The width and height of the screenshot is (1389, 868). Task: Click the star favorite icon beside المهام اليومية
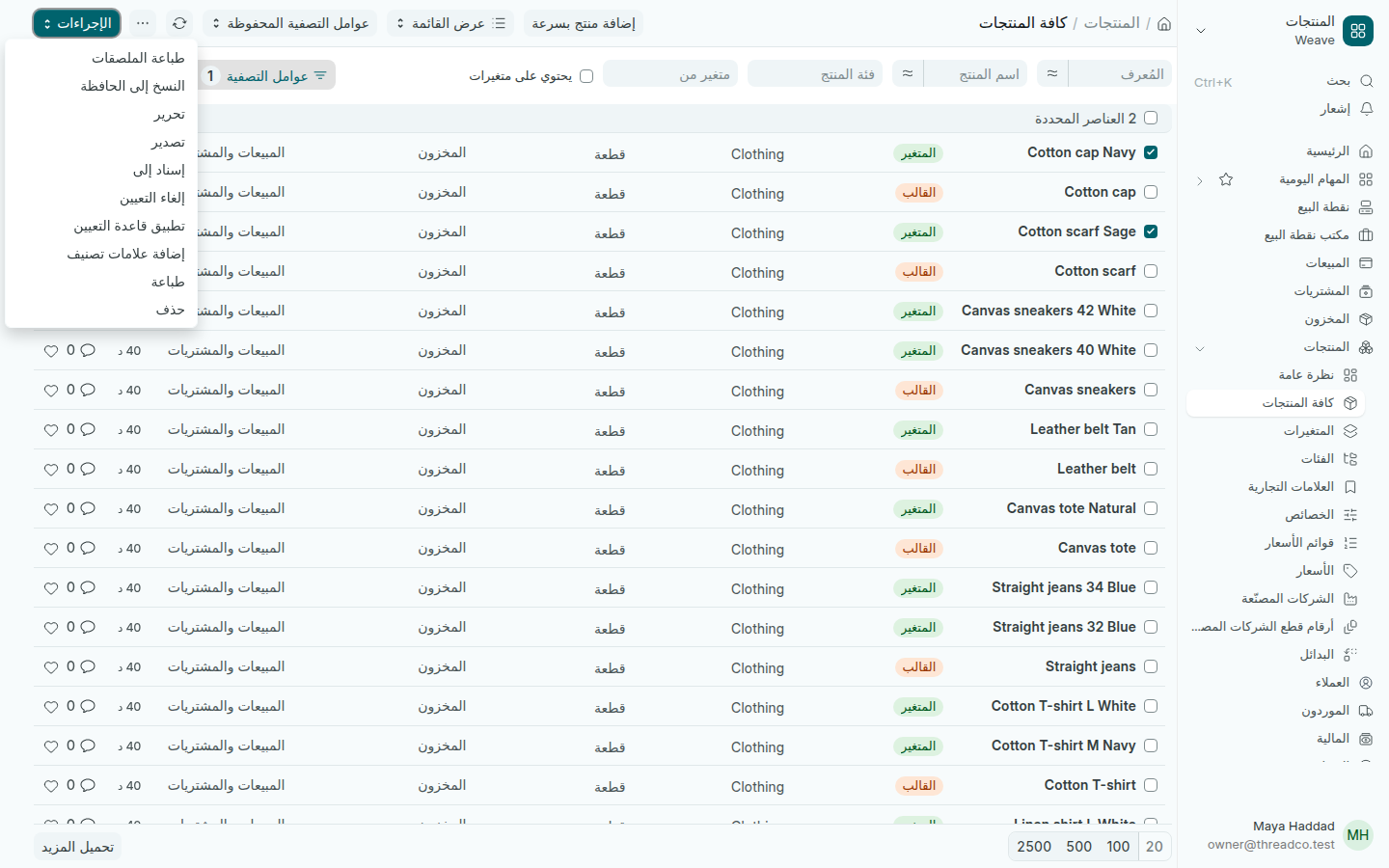click(1226, 179)
